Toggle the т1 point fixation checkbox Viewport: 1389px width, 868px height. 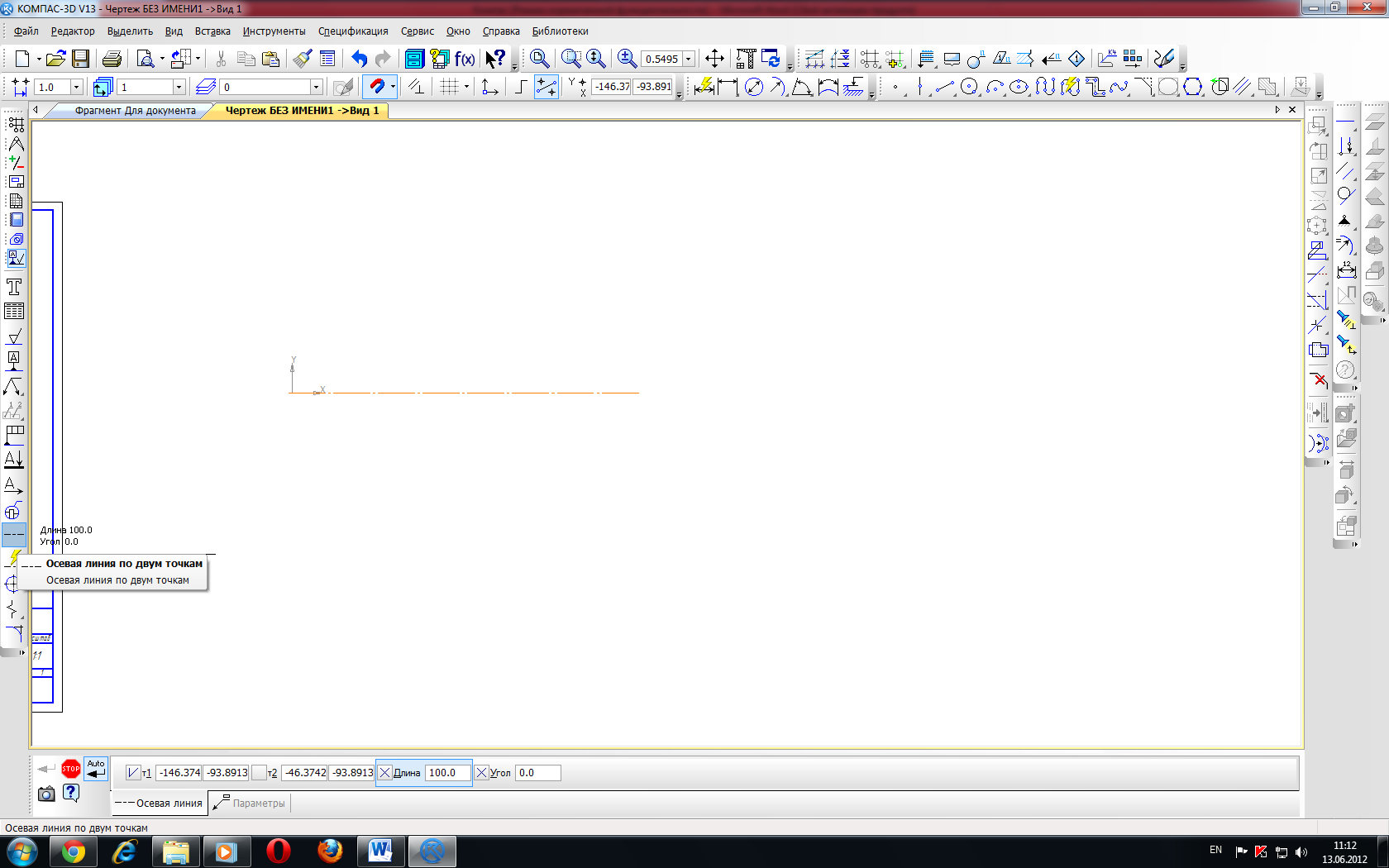coord(132,773)
